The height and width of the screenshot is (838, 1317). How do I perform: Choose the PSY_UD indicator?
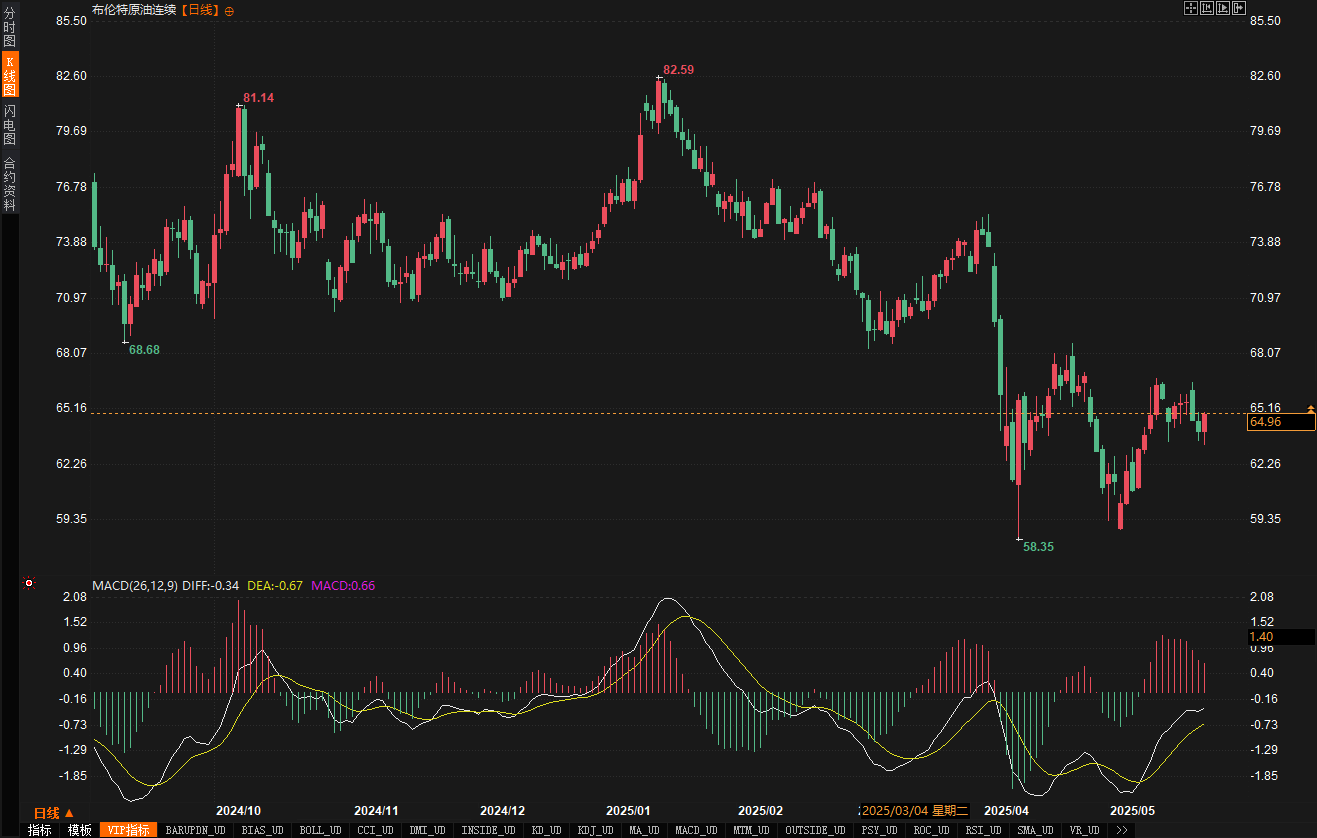coord(878,830)
